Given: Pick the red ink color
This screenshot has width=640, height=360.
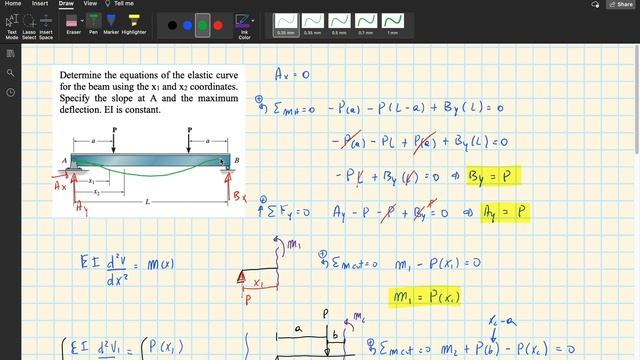Looking at the screenshot, I should click(x=218, y=25).
